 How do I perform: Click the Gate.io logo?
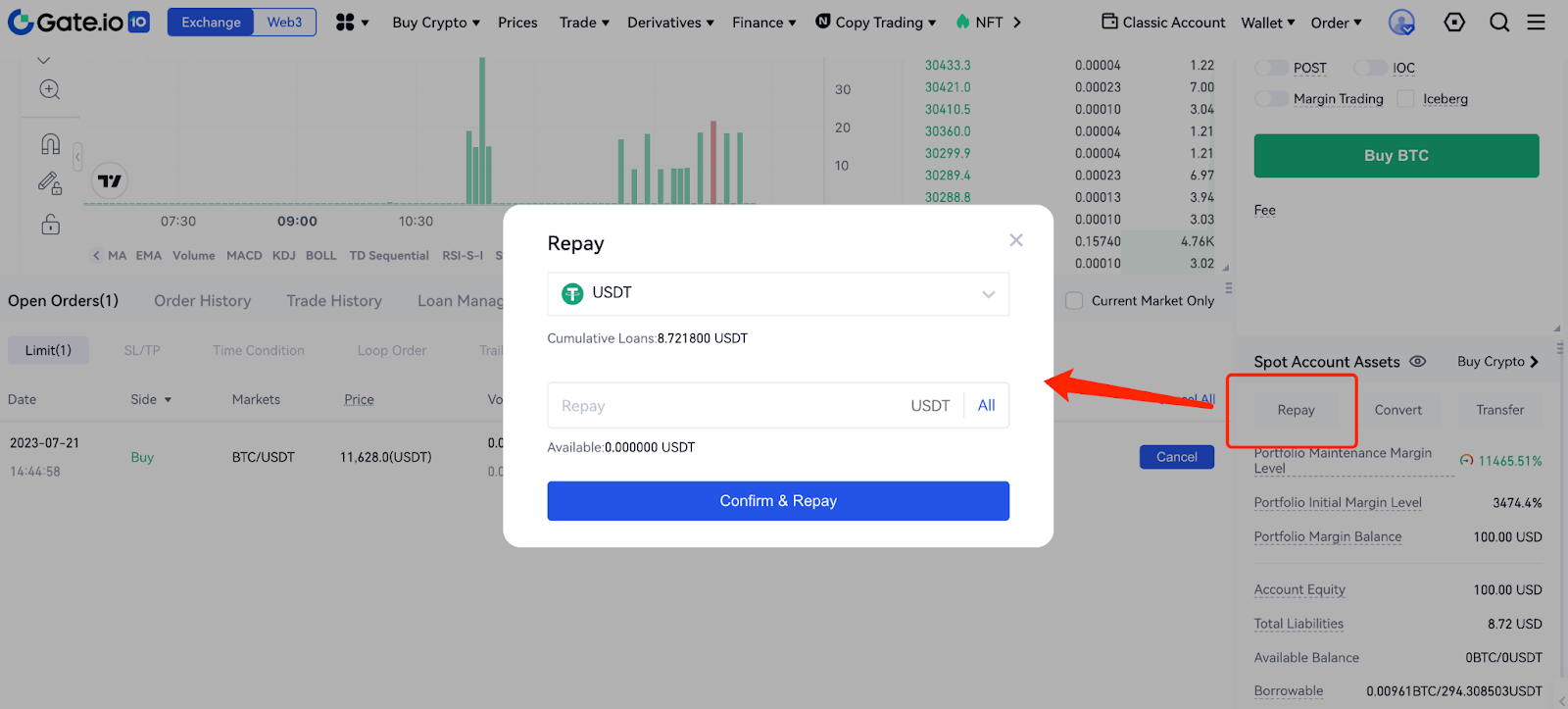(78, 22)
